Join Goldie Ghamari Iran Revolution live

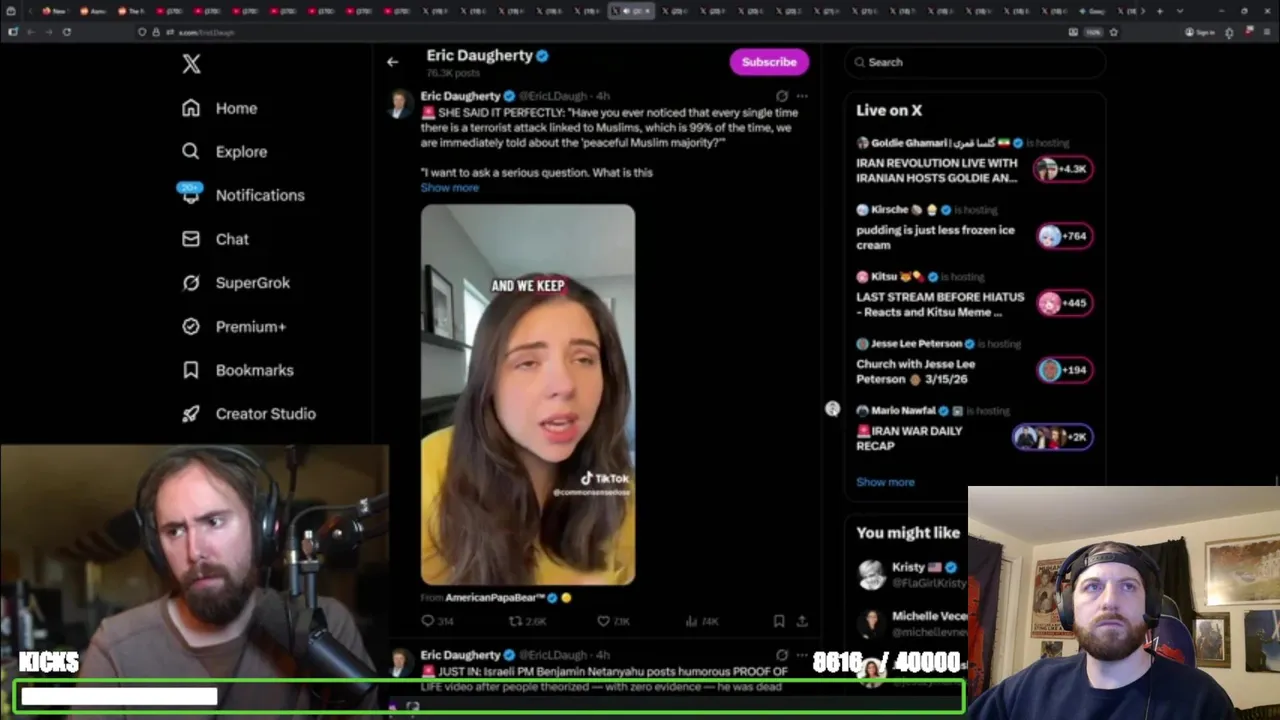pyautogui.click(x=937, y=170)
